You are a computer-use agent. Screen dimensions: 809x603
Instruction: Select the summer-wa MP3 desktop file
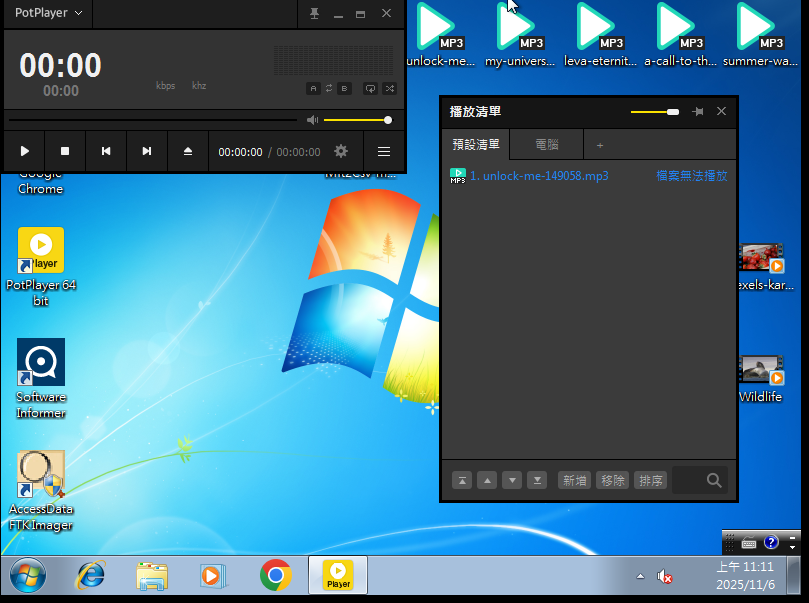(760, 35)
